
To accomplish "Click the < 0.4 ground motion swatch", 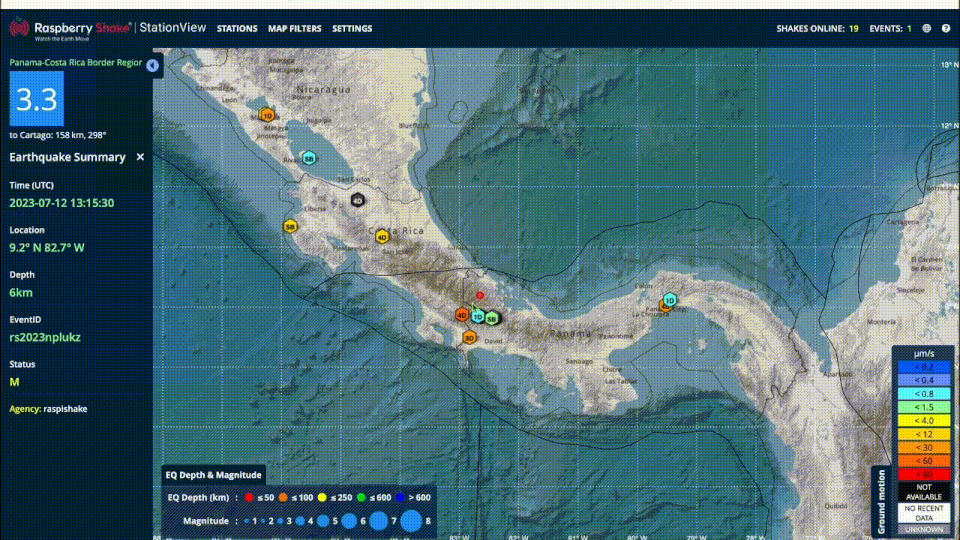I will [x=924, y=380].
